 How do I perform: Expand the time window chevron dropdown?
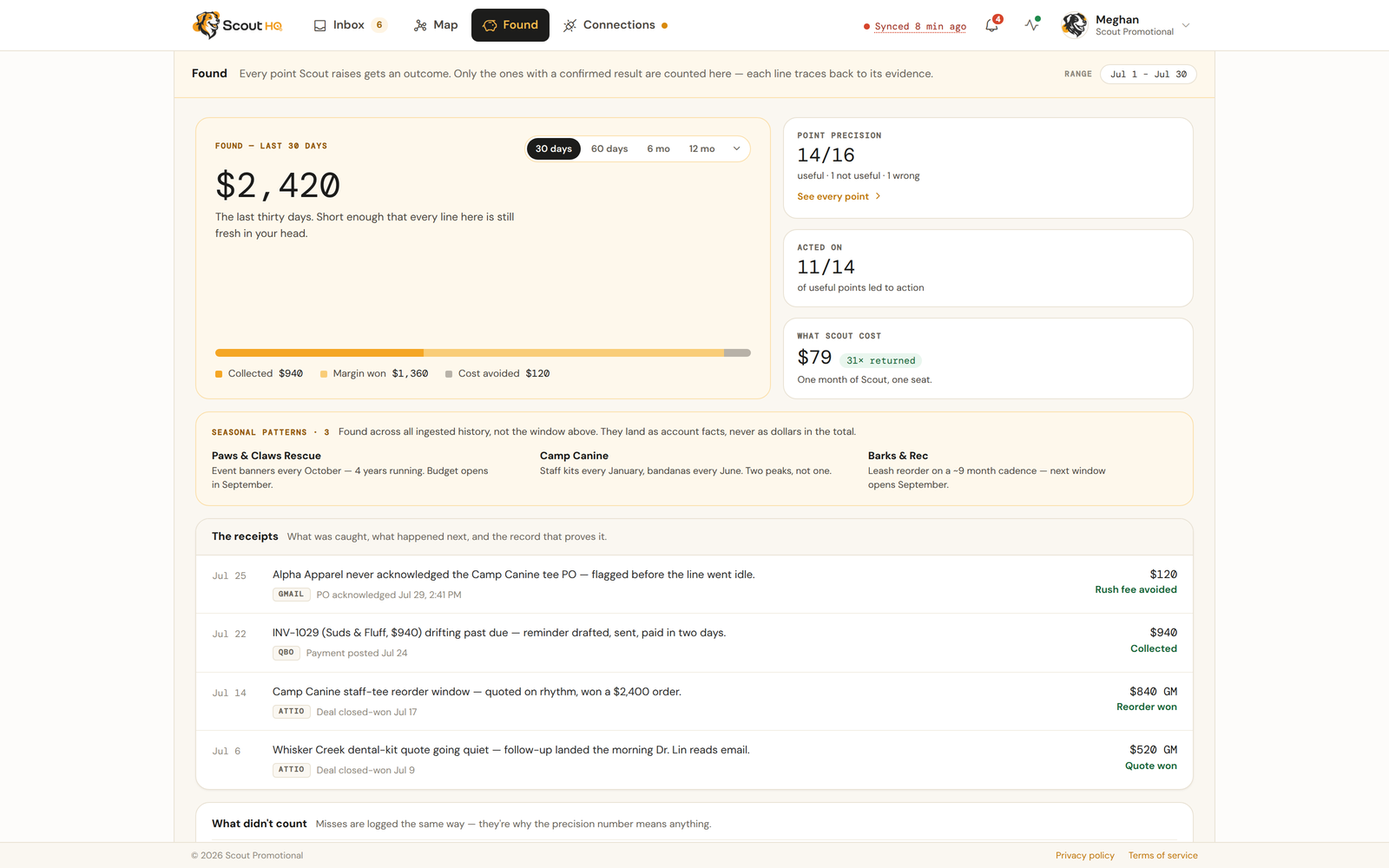[736, 148]
